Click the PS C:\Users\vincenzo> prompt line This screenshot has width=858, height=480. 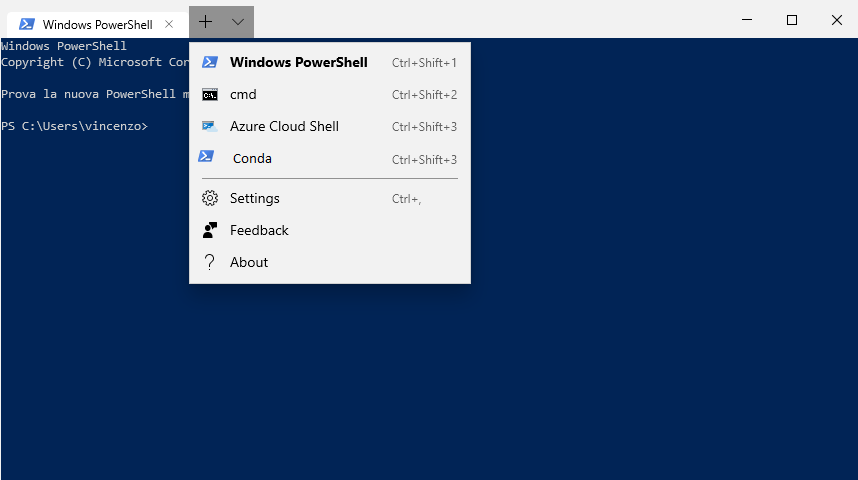[x=74, y=126]
